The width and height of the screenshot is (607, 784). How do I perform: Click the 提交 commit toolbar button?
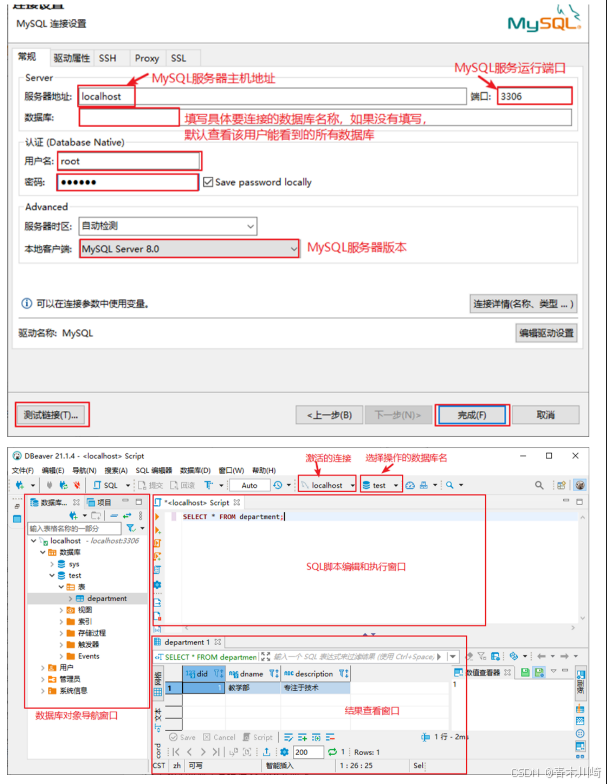click(x=152, y=485)
